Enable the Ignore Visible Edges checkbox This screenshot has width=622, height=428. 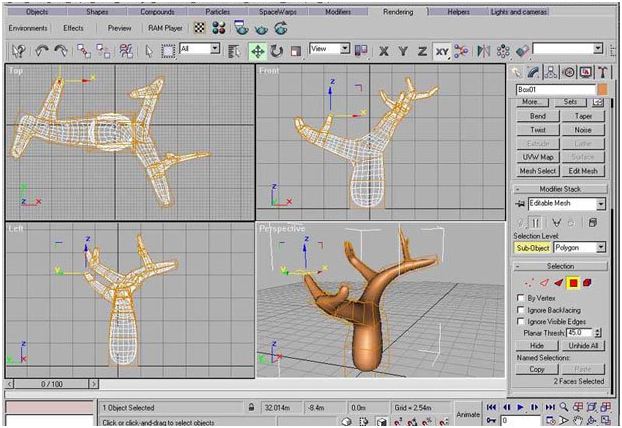(521, 321)
